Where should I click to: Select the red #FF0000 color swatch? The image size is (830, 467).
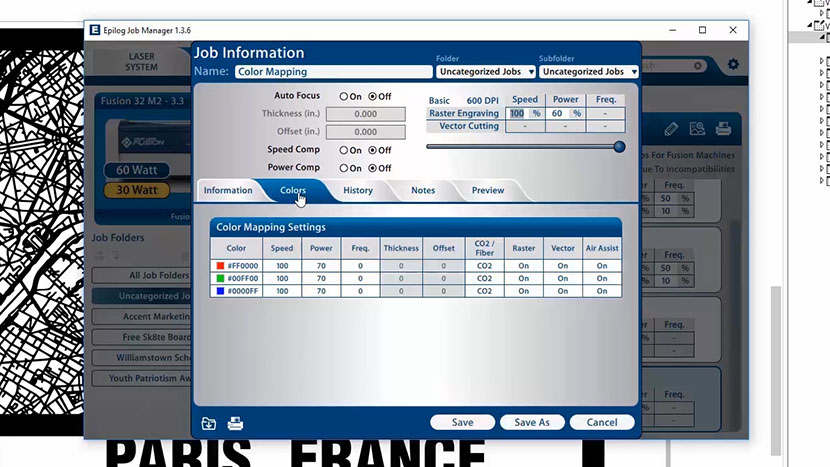pos(221,266)
